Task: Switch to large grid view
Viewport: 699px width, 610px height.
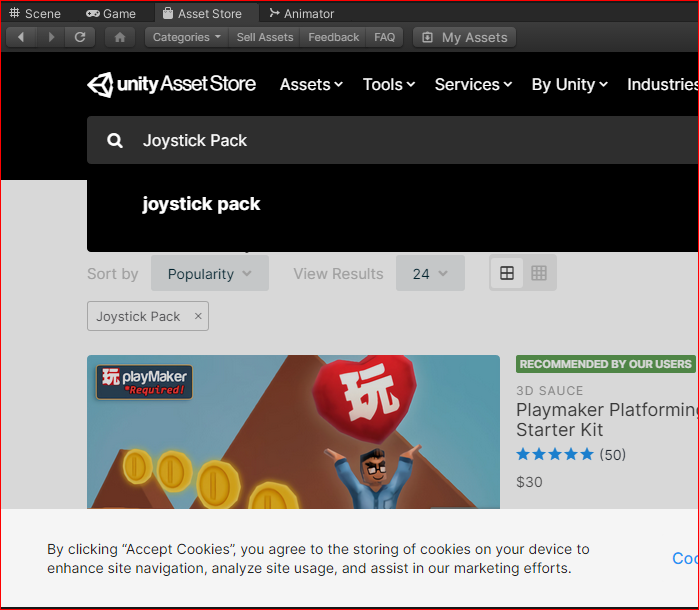Action: tap(507, 273)
